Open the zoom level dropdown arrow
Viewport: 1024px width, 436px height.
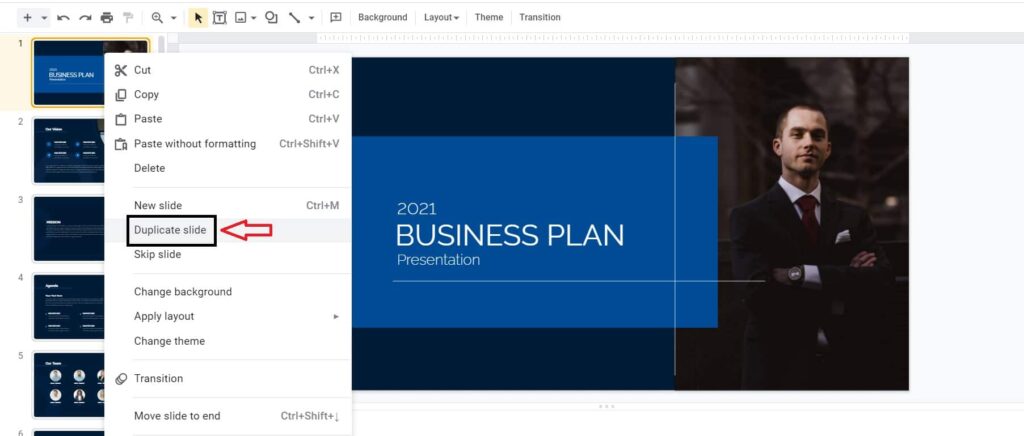click(174, 18)
